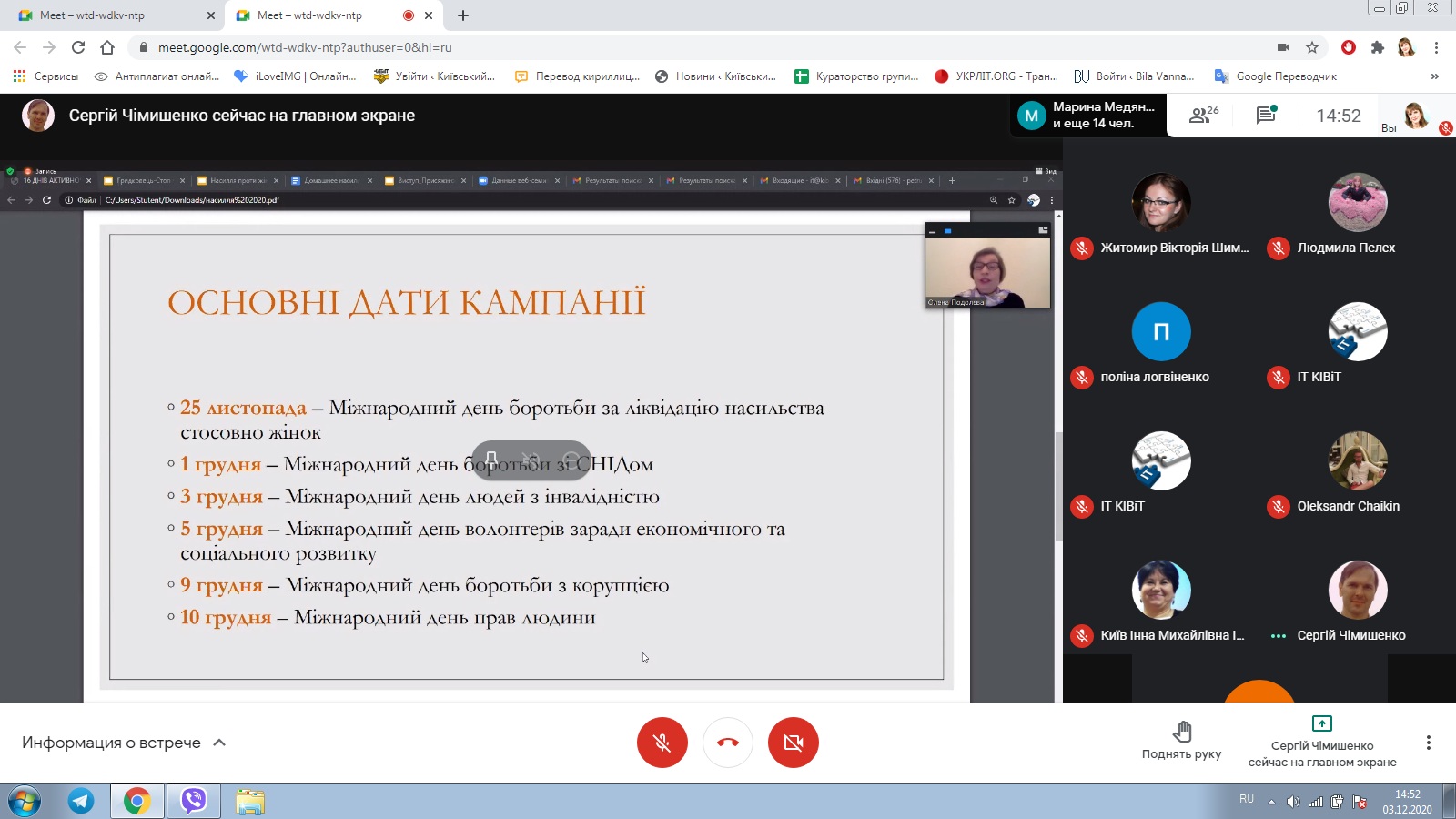Open the Google Переводчик bookmark

pyautogui.click(x=1276, y=76)
